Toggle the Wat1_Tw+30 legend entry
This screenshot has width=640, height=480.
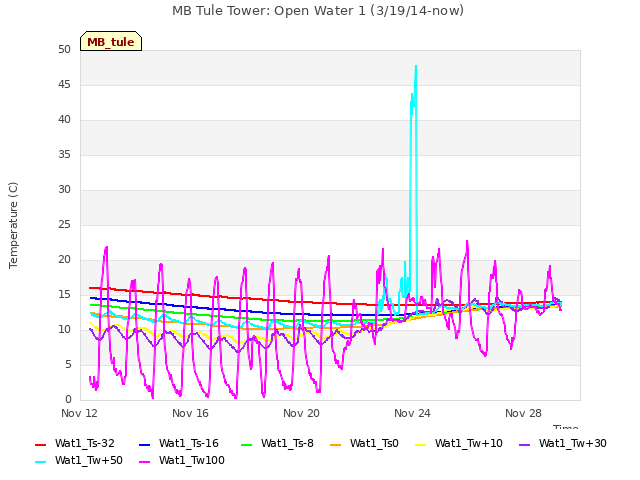point(563,444)
